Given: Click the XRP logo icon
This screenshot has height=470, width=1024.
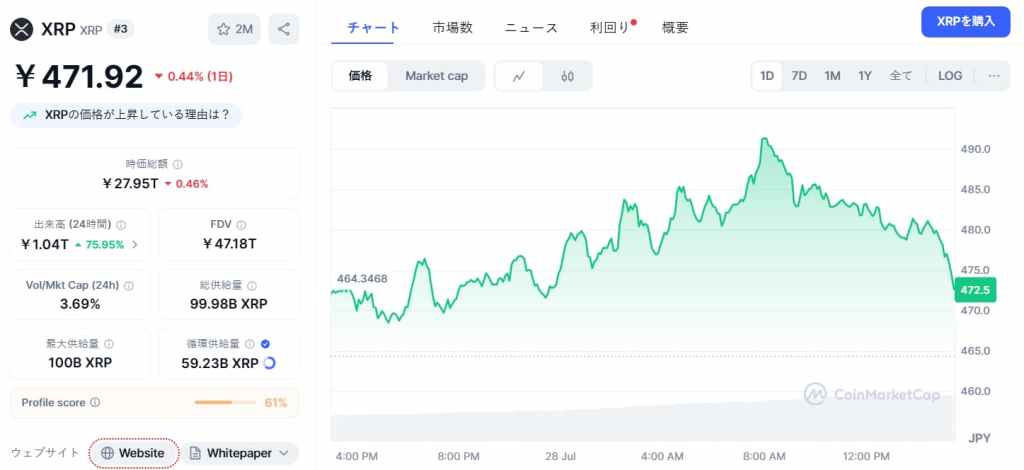Looking at the screenshot, I should tap(22, 29).
